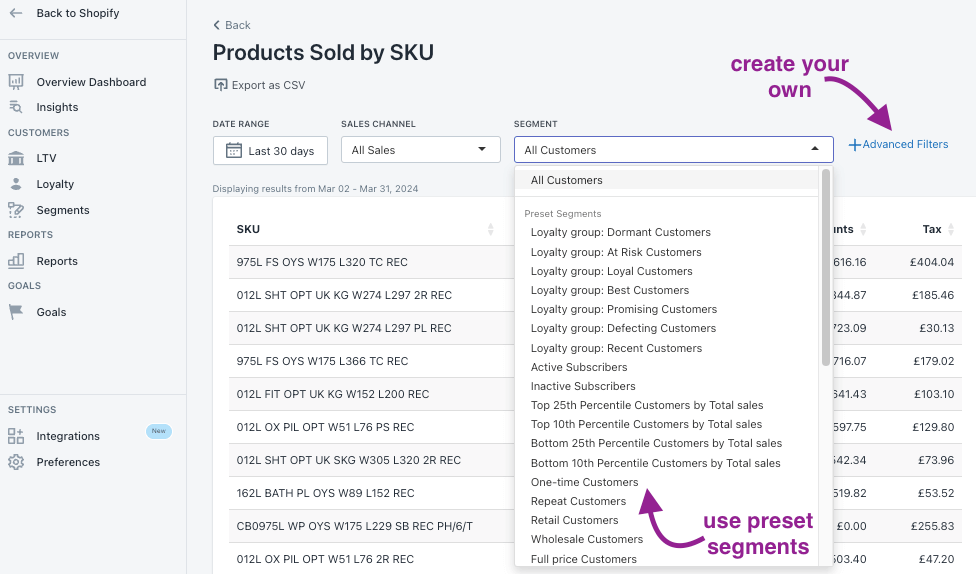Image resolution: width=976 pixels, height=574 pixels.
Task: Open Segments in sidebar
Action: [x=63, y=210]
